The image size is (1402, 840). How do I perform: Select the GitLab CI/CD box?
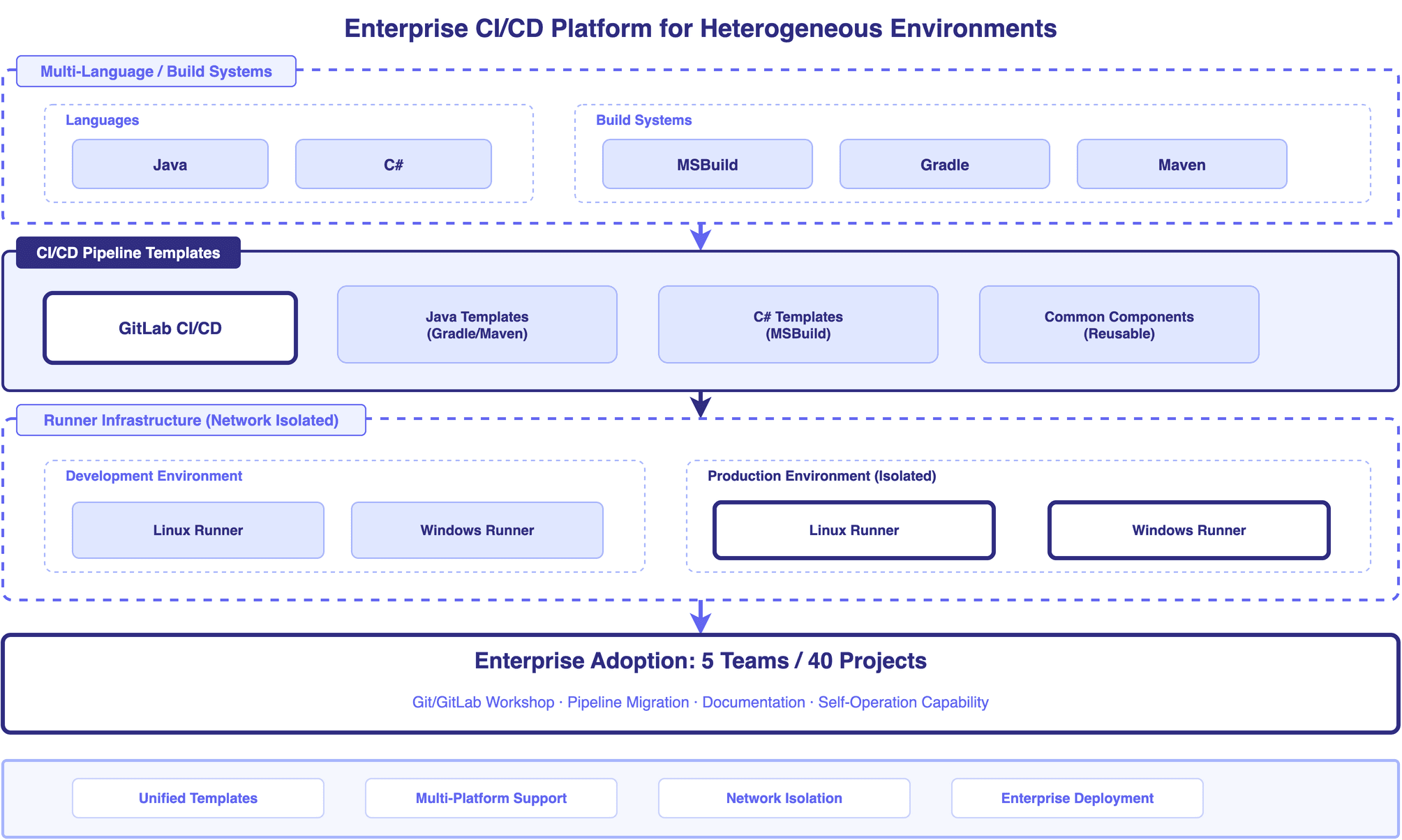[x=170, y=328]
